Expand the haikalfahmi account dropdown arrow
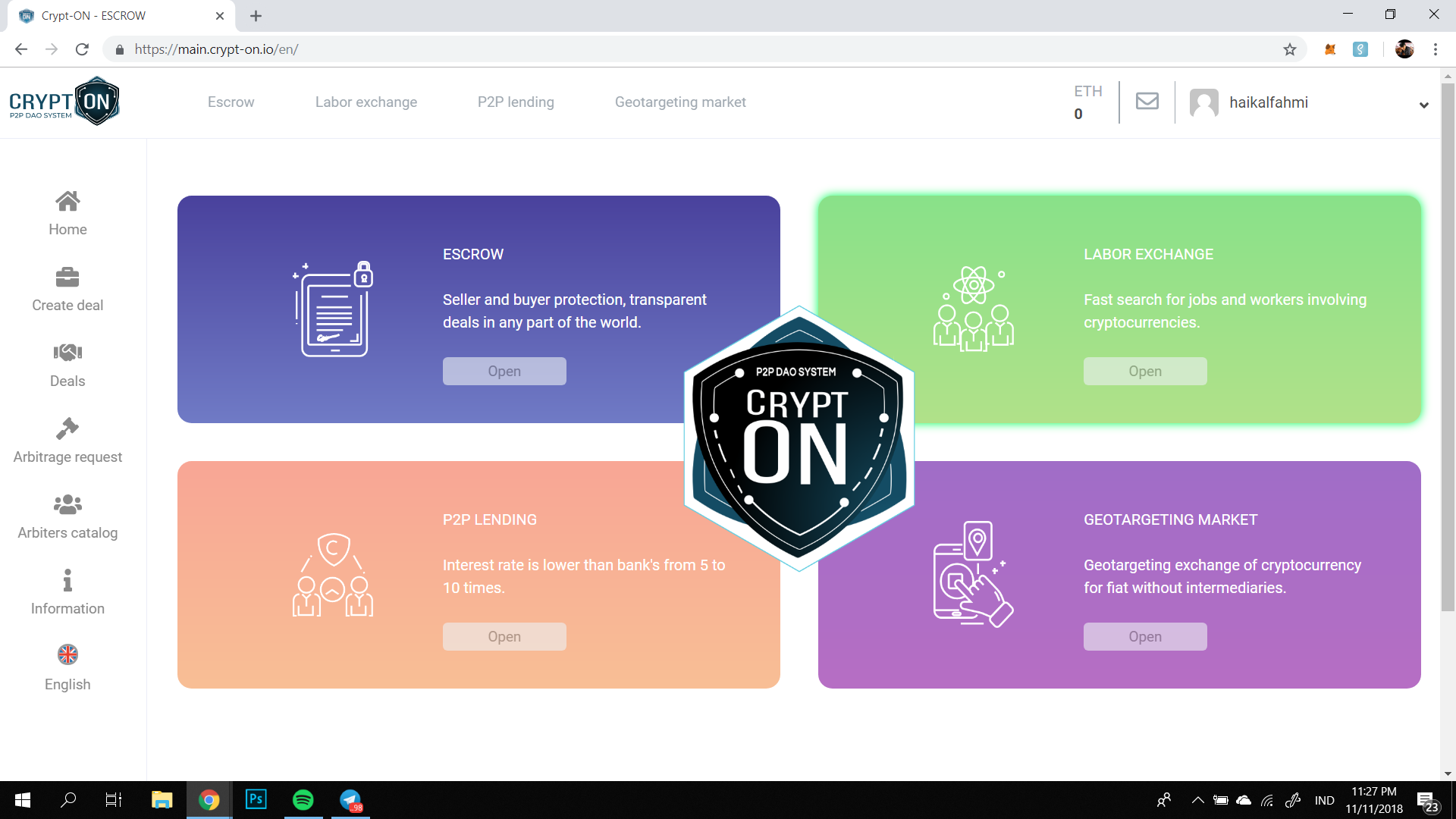 pyautogui.click(x=1424, y=105)
